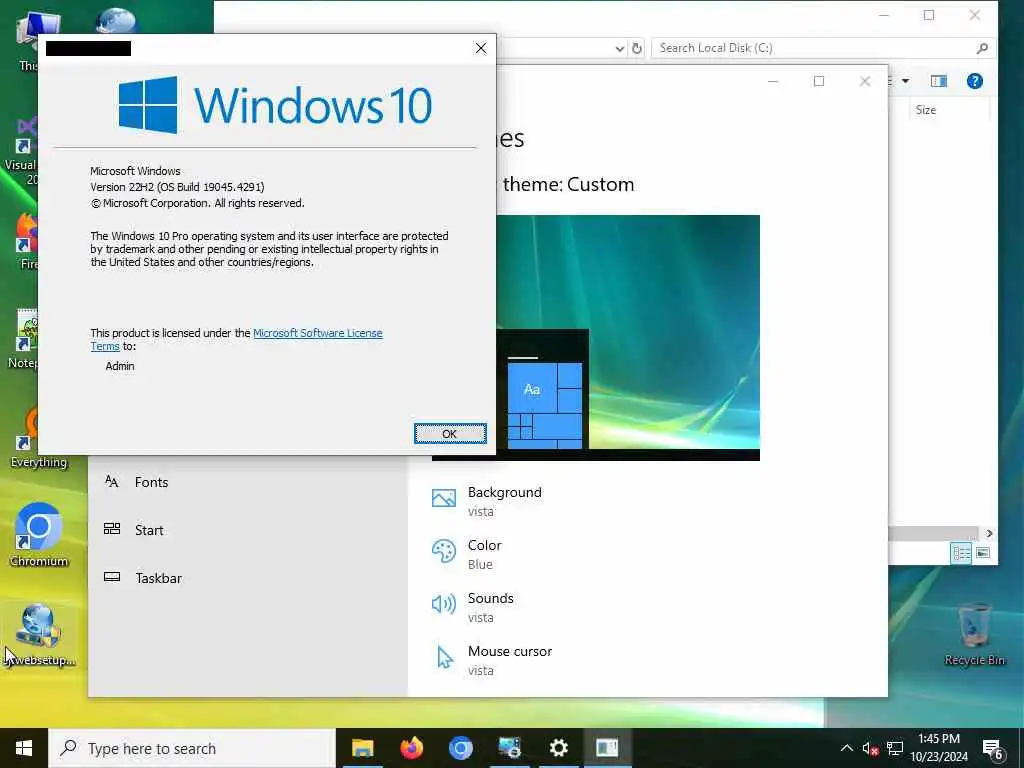Open Chromium from the taskbar

460,748
